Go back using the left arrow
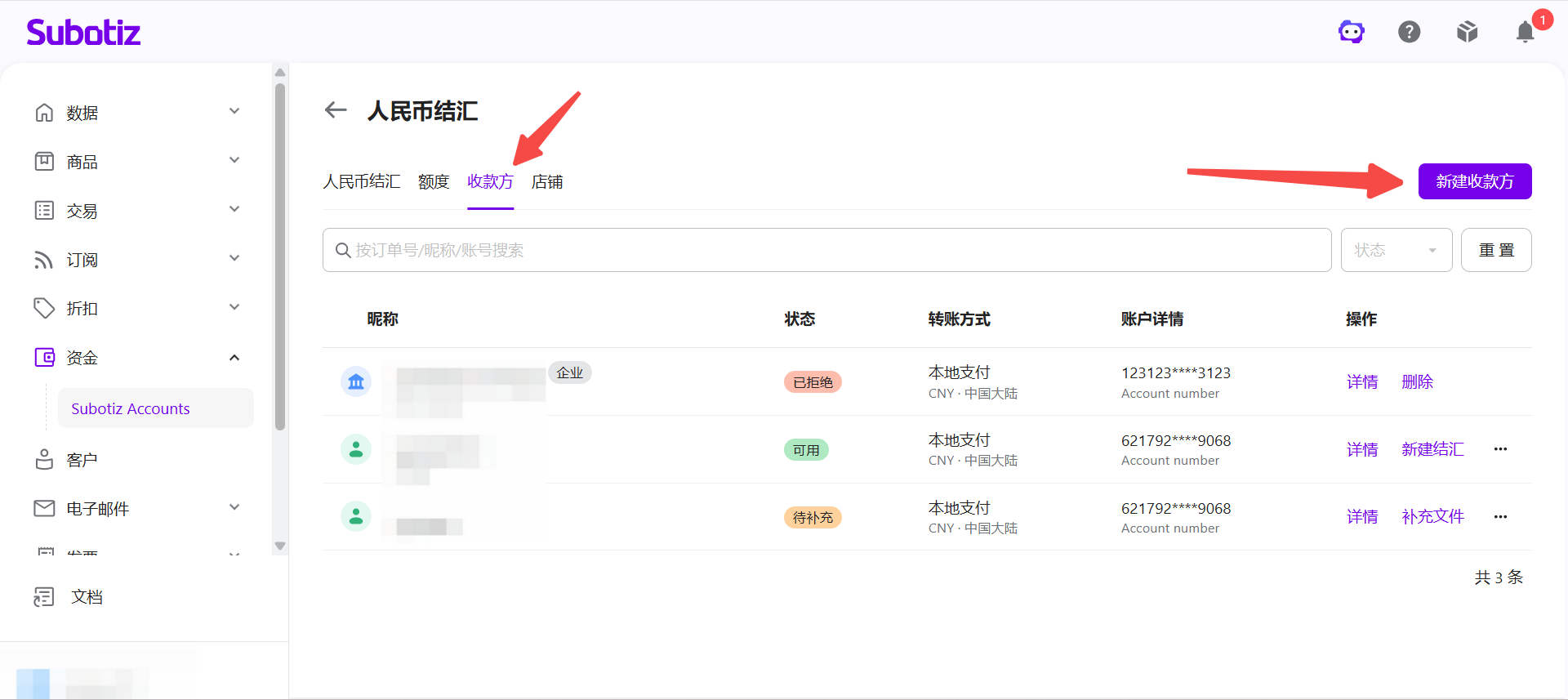The height and width of the screenshot is (700, 1568). (336, 109)
